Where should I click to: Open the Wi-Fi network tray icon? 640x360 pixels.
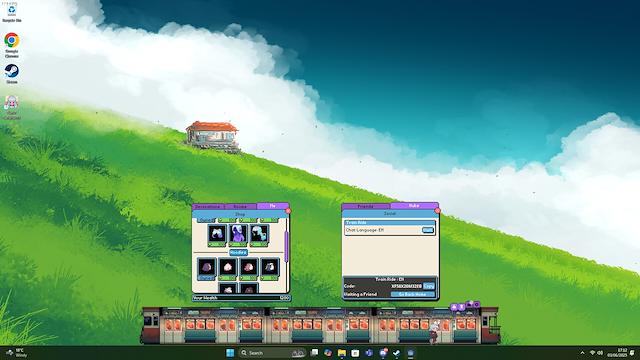593,353
